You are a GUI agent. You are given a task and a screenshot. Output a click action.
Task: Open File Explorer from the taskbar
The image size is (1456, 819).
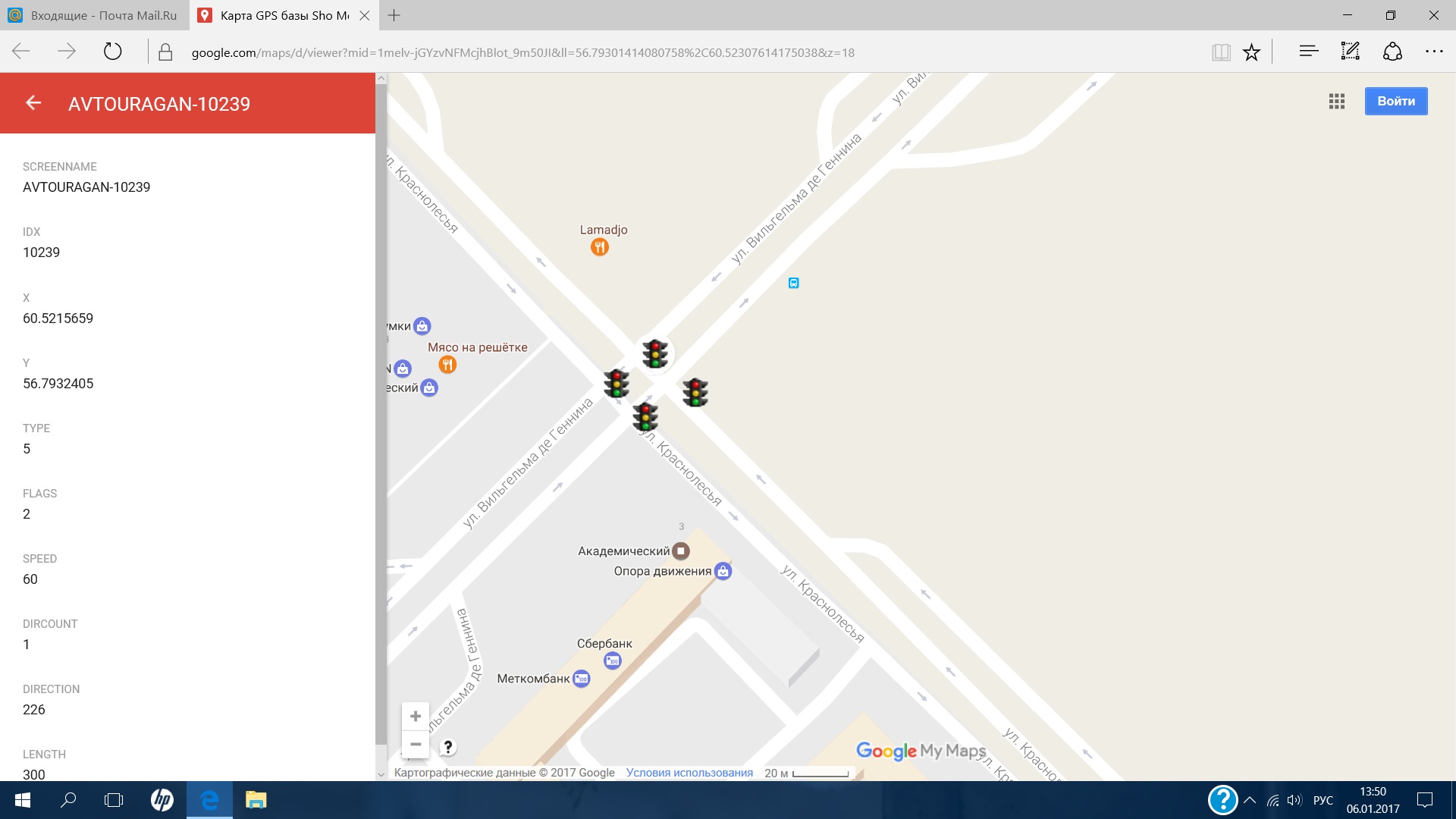(256, 800)
